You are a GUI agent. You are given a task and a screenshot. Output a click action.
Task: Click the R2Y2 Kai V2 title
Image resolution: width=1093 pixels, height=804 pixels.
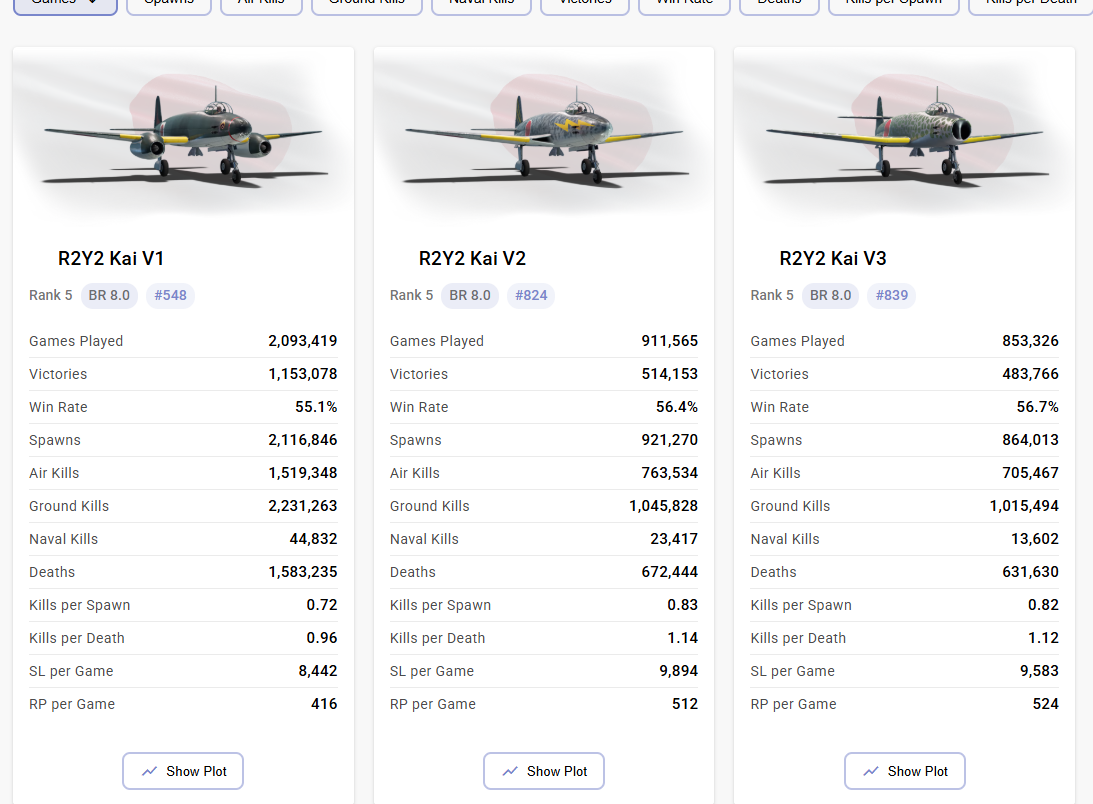(x=472, y=258)
